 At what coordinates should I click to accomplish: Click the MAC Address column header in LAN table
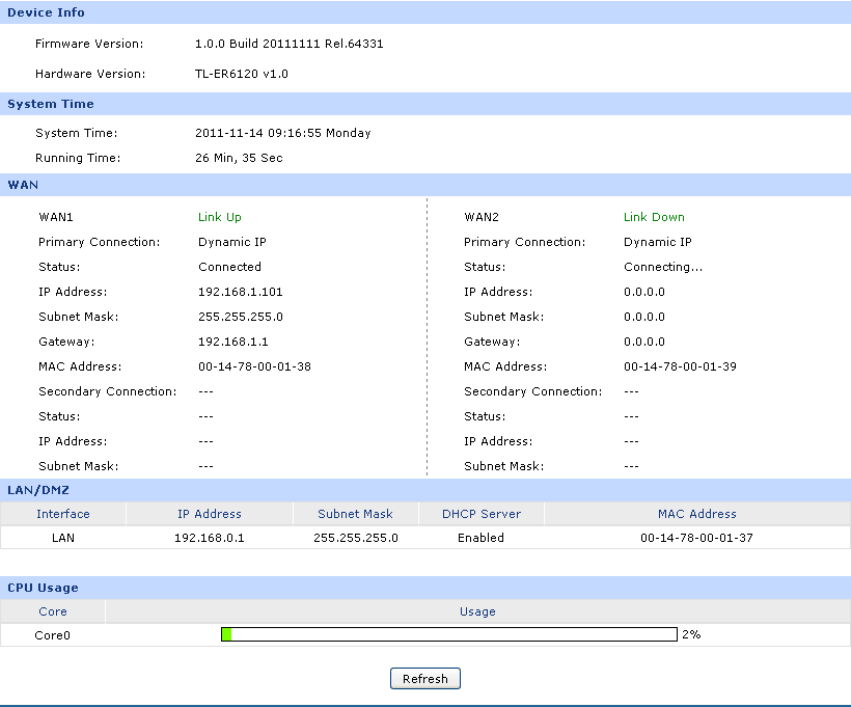pos(697,514)
